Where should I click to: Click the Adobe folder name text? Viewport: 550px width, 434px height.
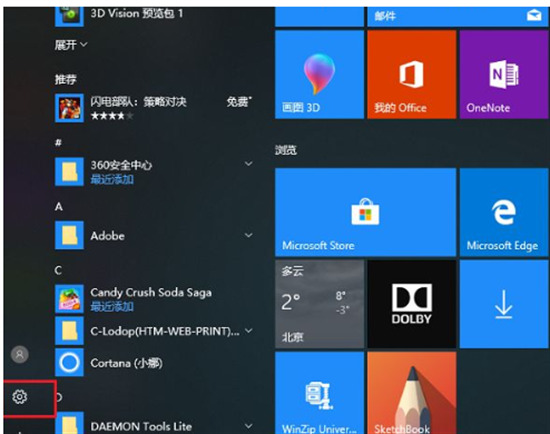107,235
